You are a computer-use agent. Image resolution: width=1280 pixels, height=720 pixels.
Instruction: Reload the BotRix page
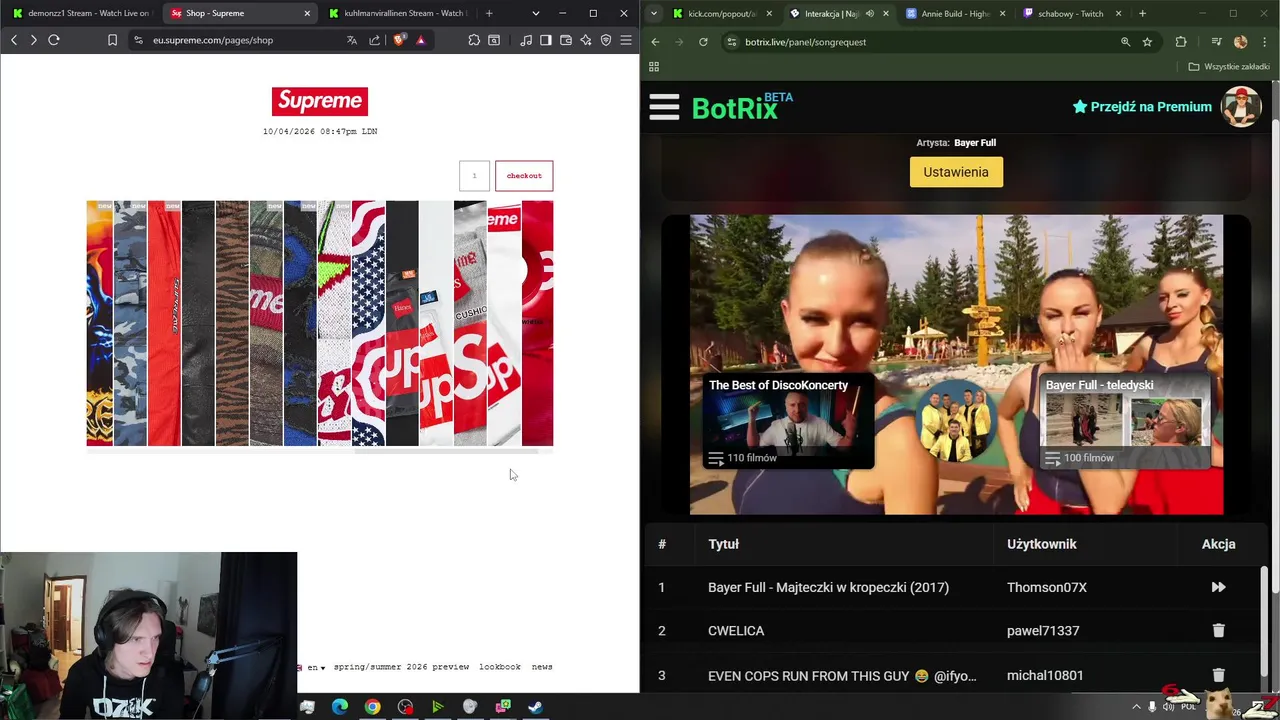(703, 42)
